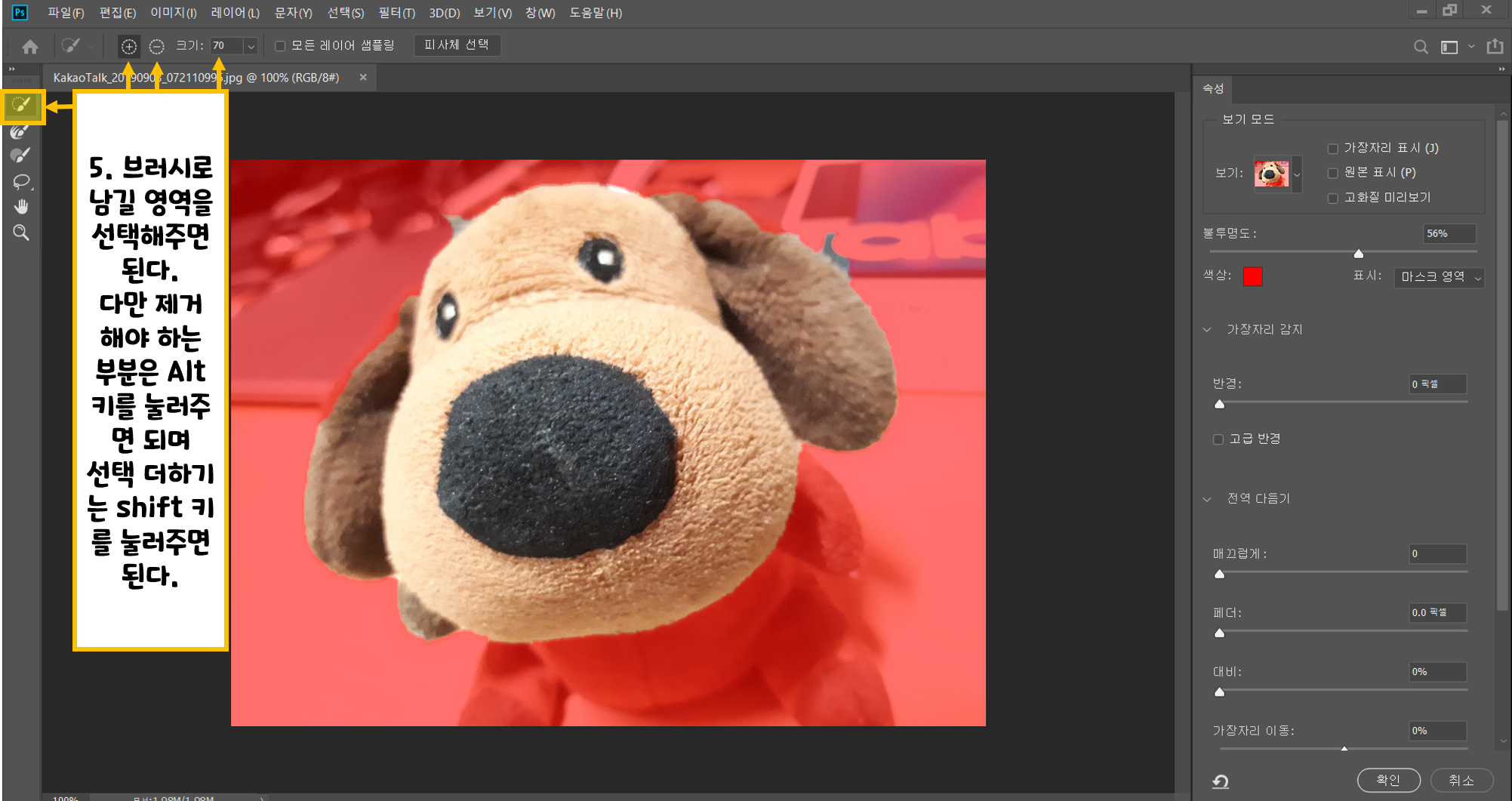This screenshot has width=1512, height=801.
Task: Open the 레이어(L) menu
Action: [x=236, y=13]
